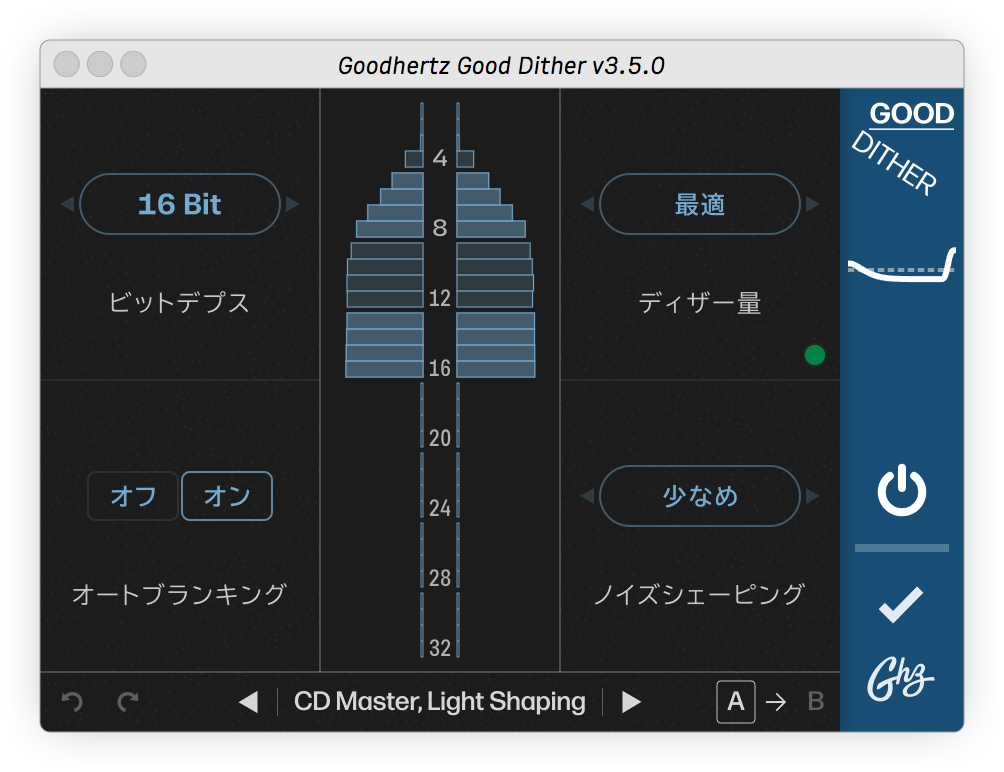Screen dimensions: 1004x772
Task: Click the checkmark icon in sidebar
Action: click(901, 606)
